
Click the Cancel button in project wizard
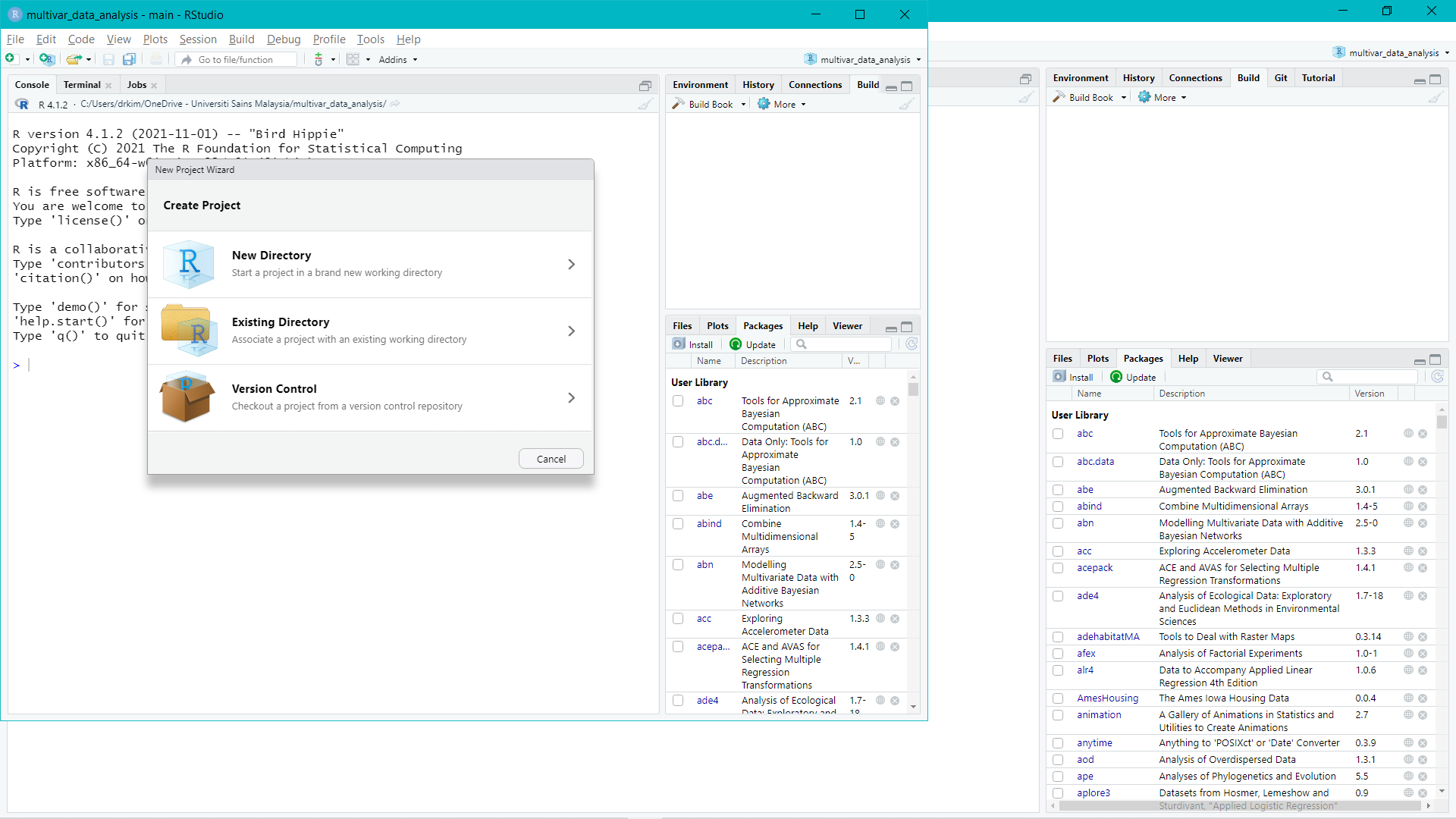click(550, 458)
